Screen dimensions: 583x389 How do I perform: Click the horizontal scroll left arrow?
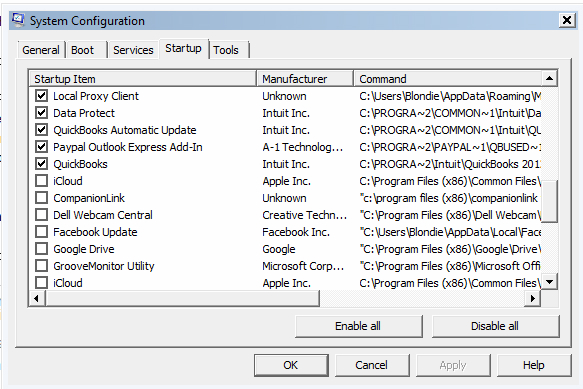click(x=36, y=298)
